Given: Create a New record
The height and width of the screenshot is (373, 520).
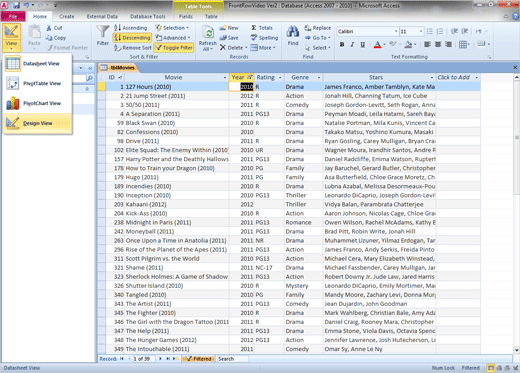Looking at the screenshot, I should (x=229, y=28).
